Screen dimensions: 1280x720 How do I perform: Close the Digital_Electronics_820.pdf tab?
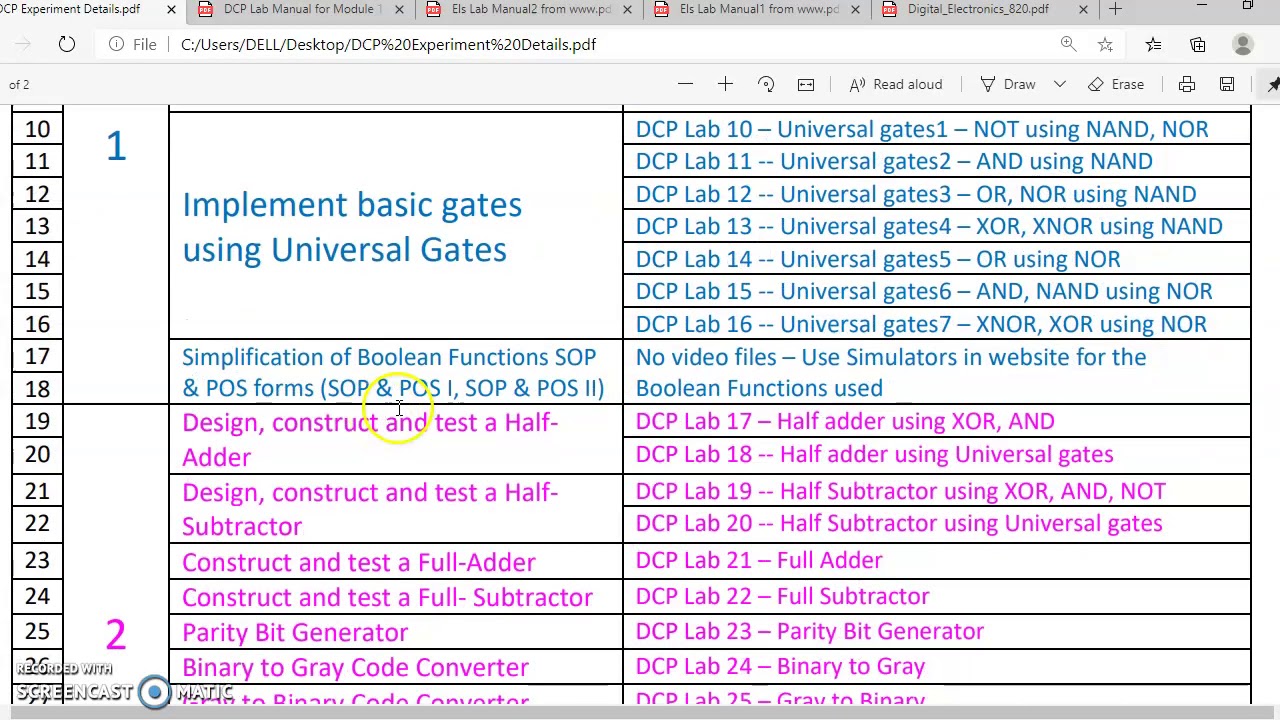(1083, 9)
